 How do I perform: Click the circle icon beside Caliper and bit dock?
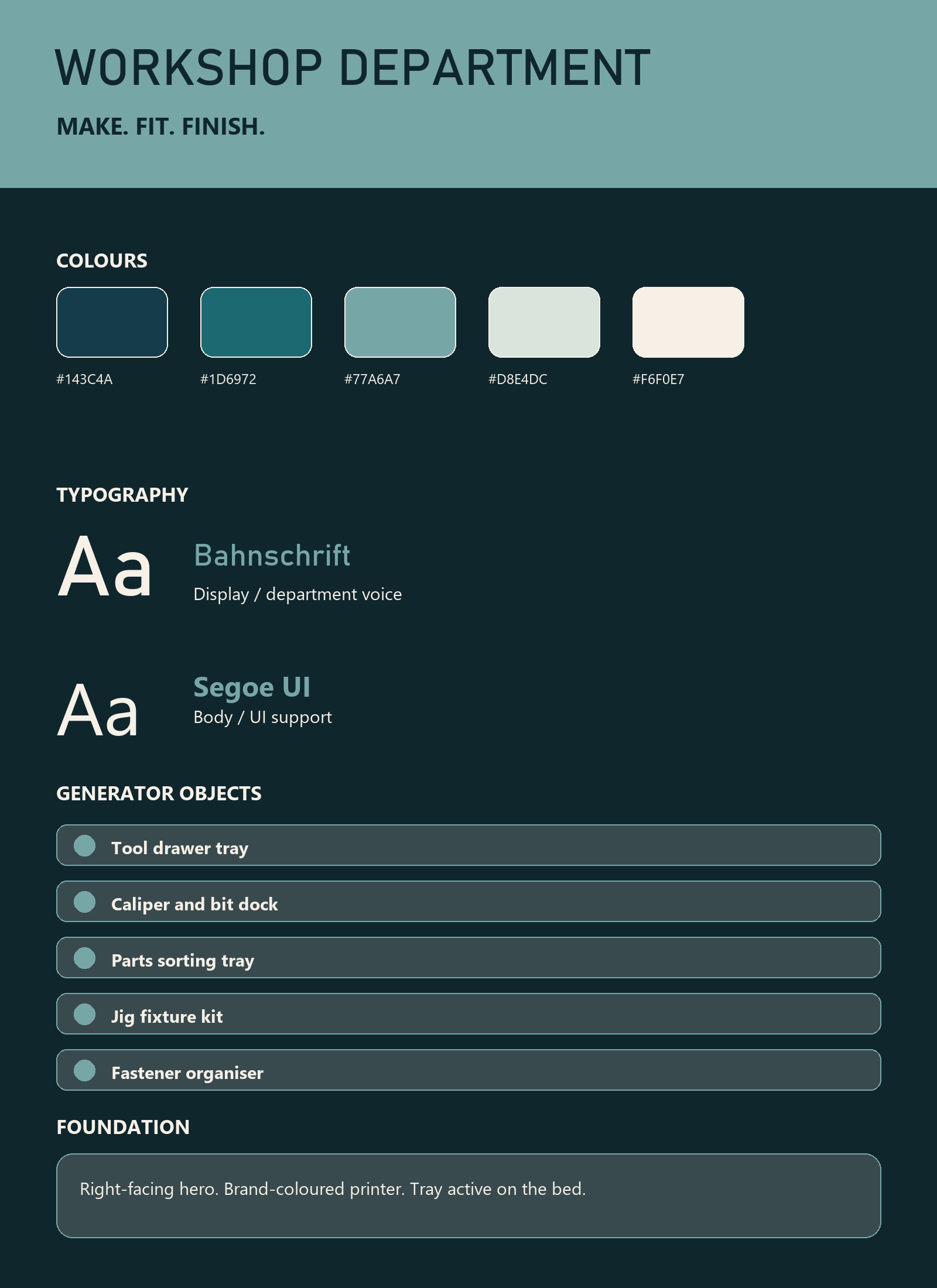click(x=85, y=902)
